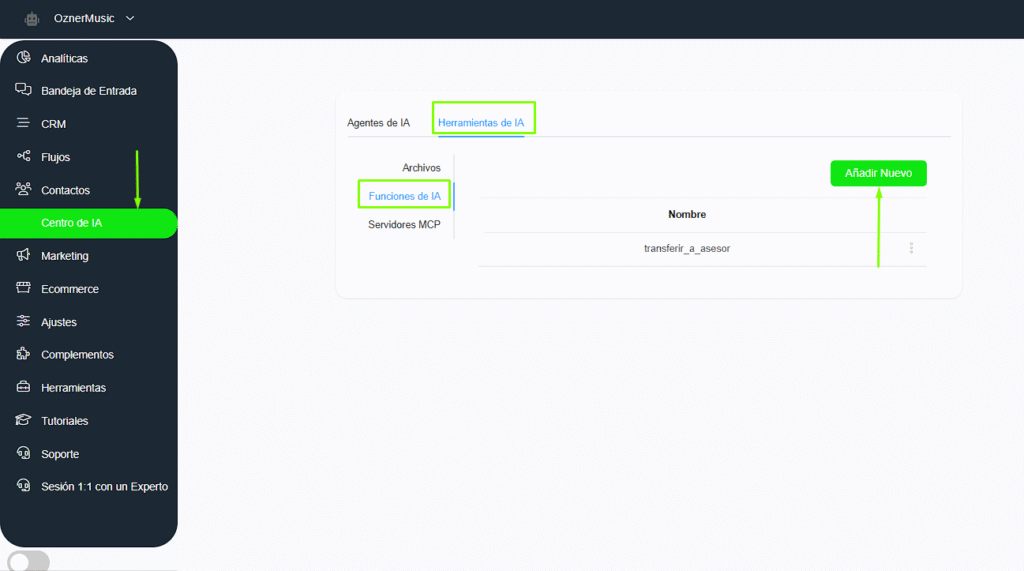1024x571 pixels.
Task: Click the CRM list icon
Action: pyautogui.click(x=24, y=124)
